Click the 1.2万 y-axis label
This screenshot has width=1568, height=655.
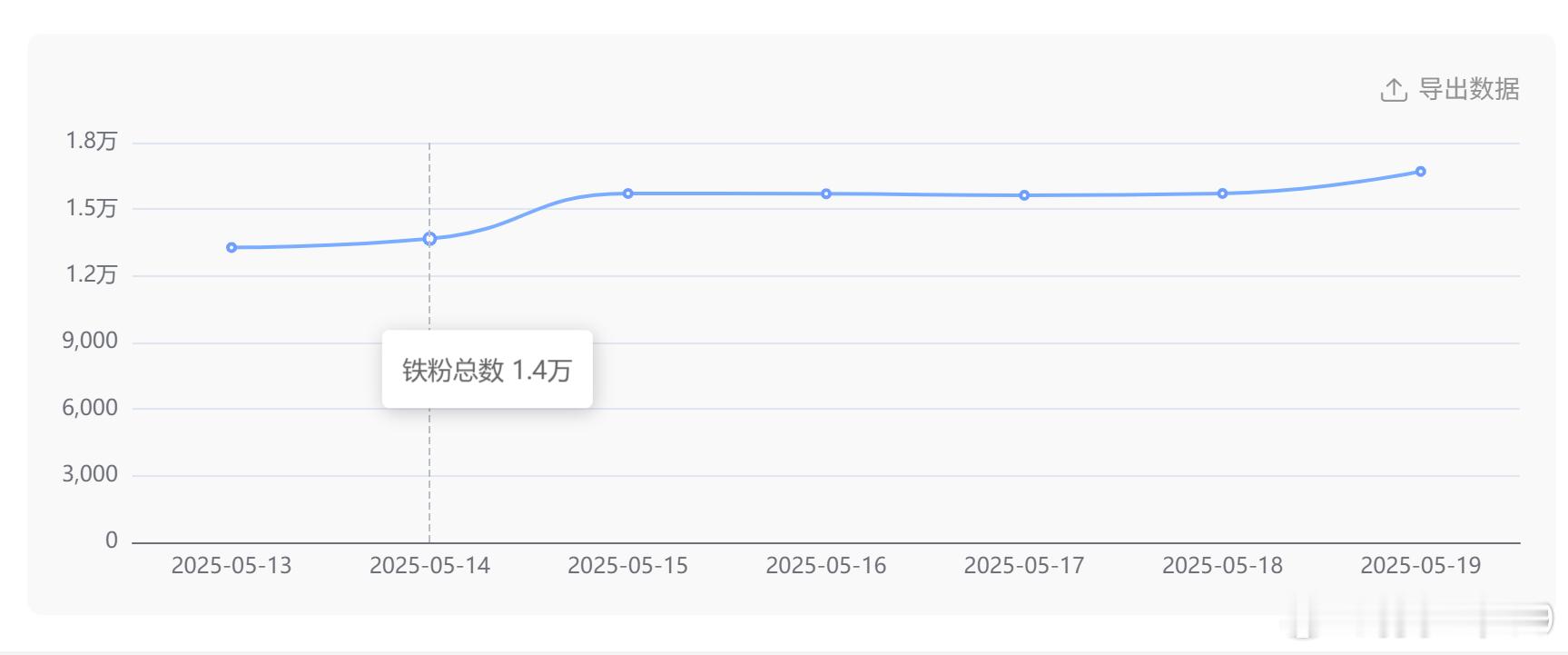click(91, 274)
